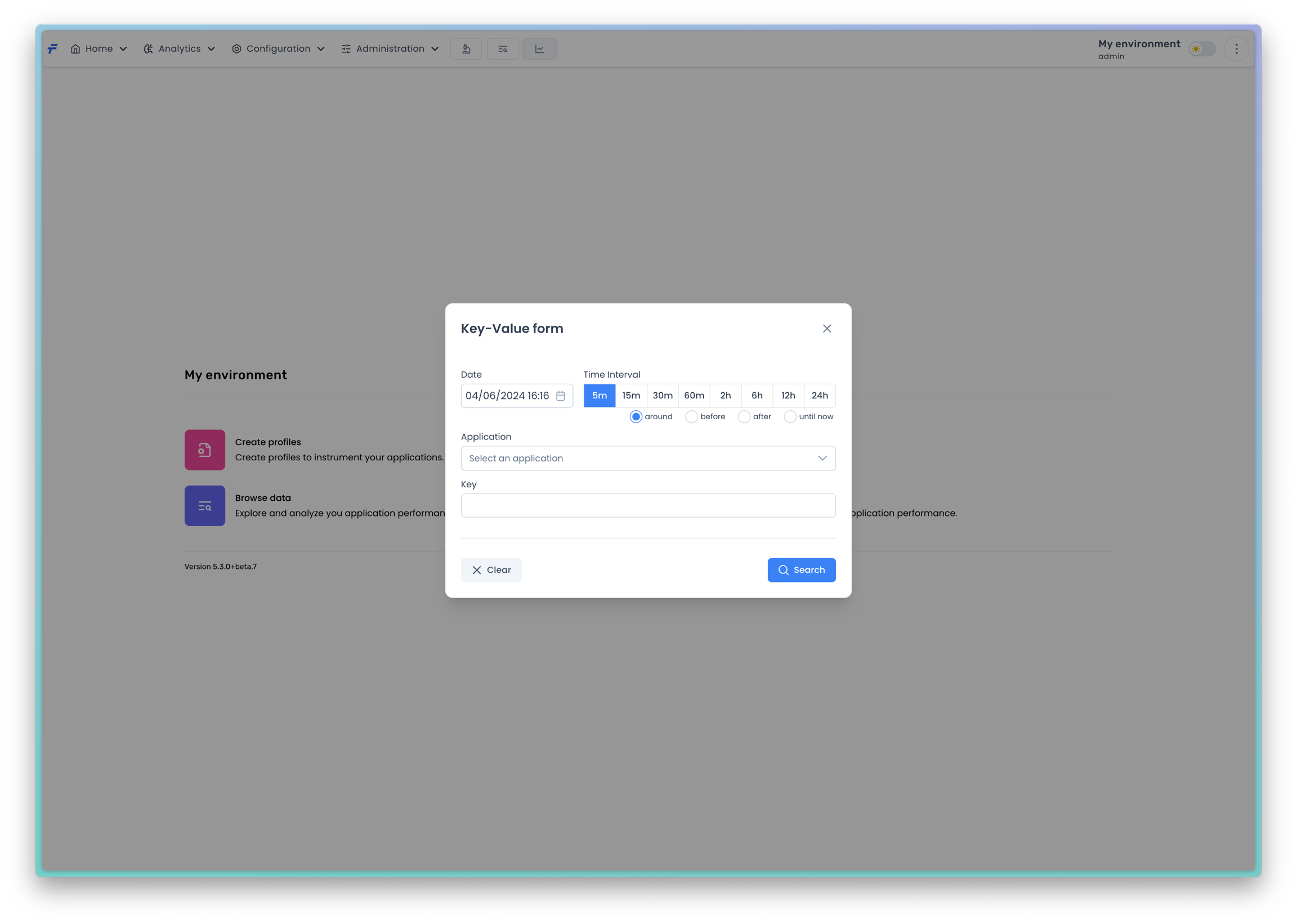Select the 30m time interval

(x=662, y=396)
